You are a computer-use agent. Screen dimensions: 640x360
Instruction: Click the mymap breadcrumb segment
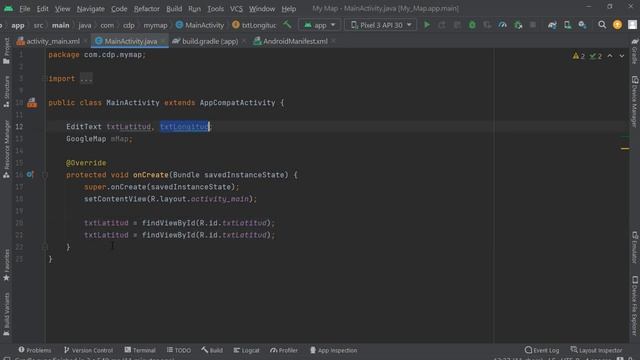click(x=155, y=25)
